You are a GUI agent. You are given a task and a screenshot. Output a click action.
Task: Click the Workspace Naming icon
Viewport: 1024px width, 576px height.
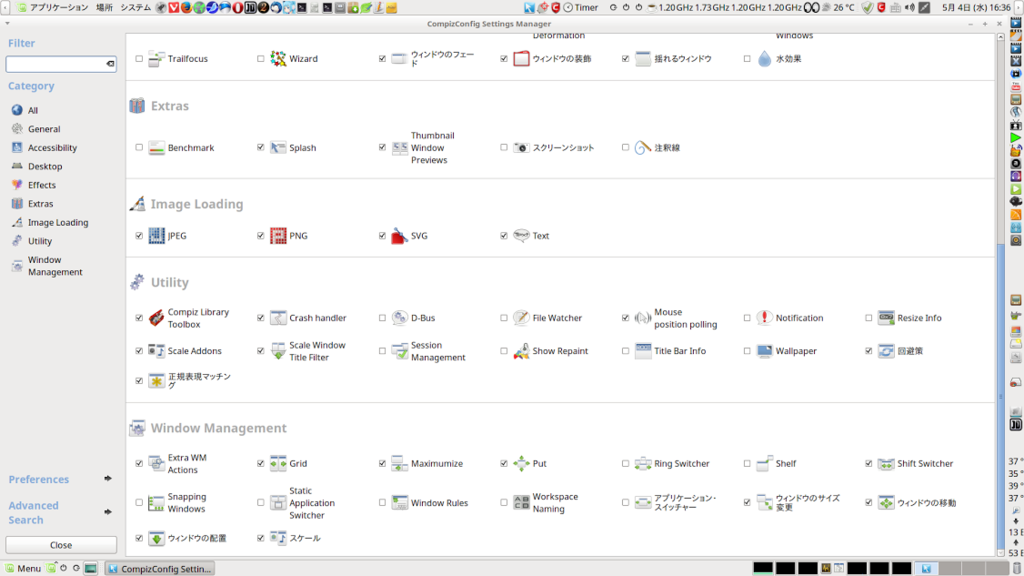(521, 503)
